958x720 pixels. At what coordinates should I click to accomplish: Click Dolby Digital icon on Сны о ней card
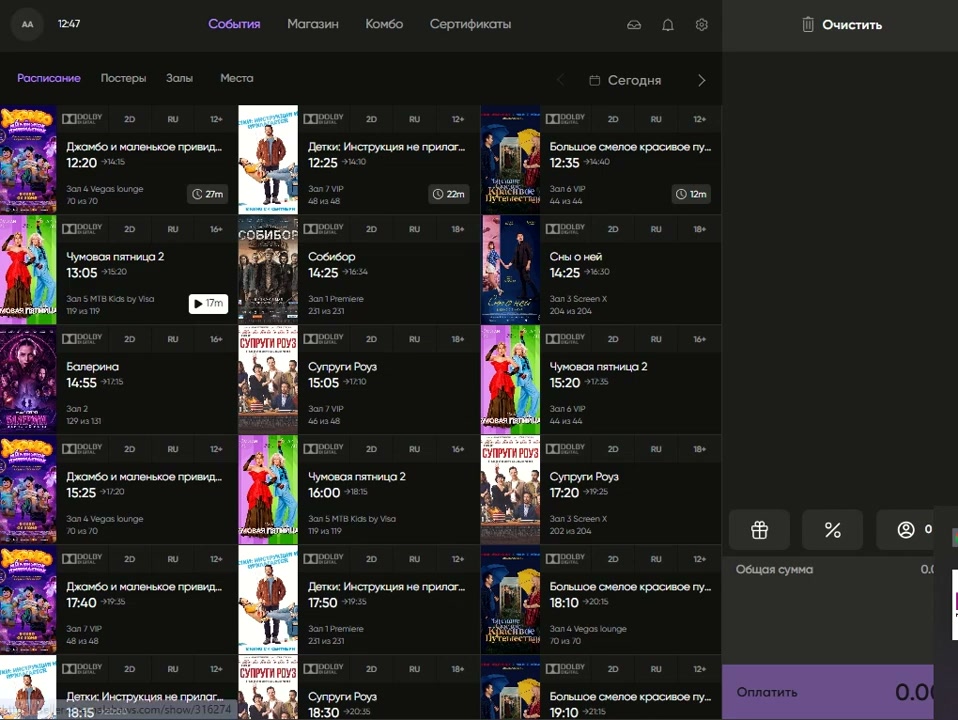pyautogui.click(x=565, y=229)
